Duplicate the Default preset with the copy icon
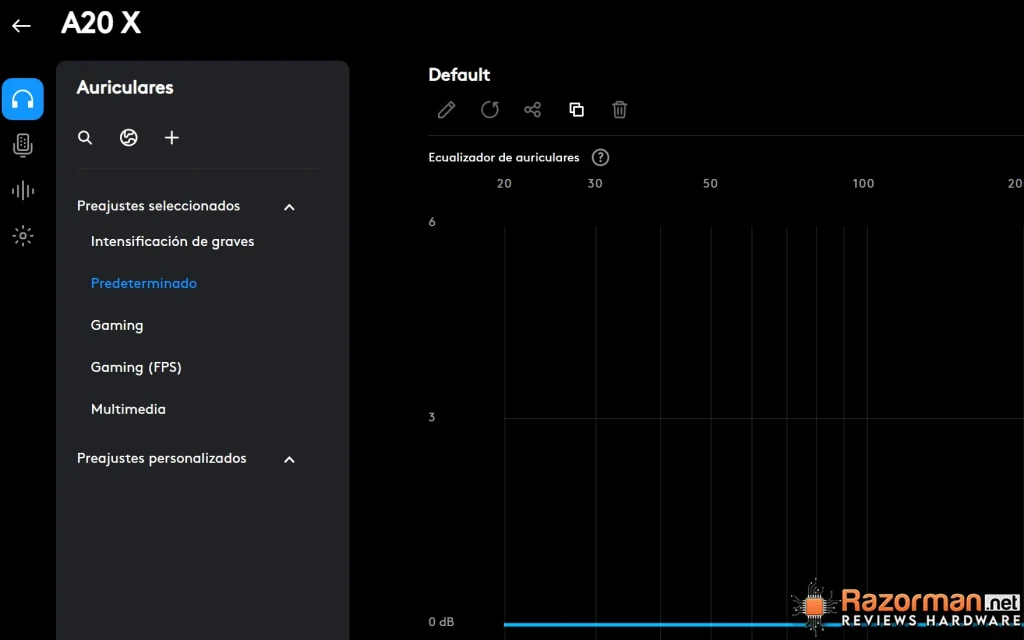The image size is (1024, 640). (577, 110)
